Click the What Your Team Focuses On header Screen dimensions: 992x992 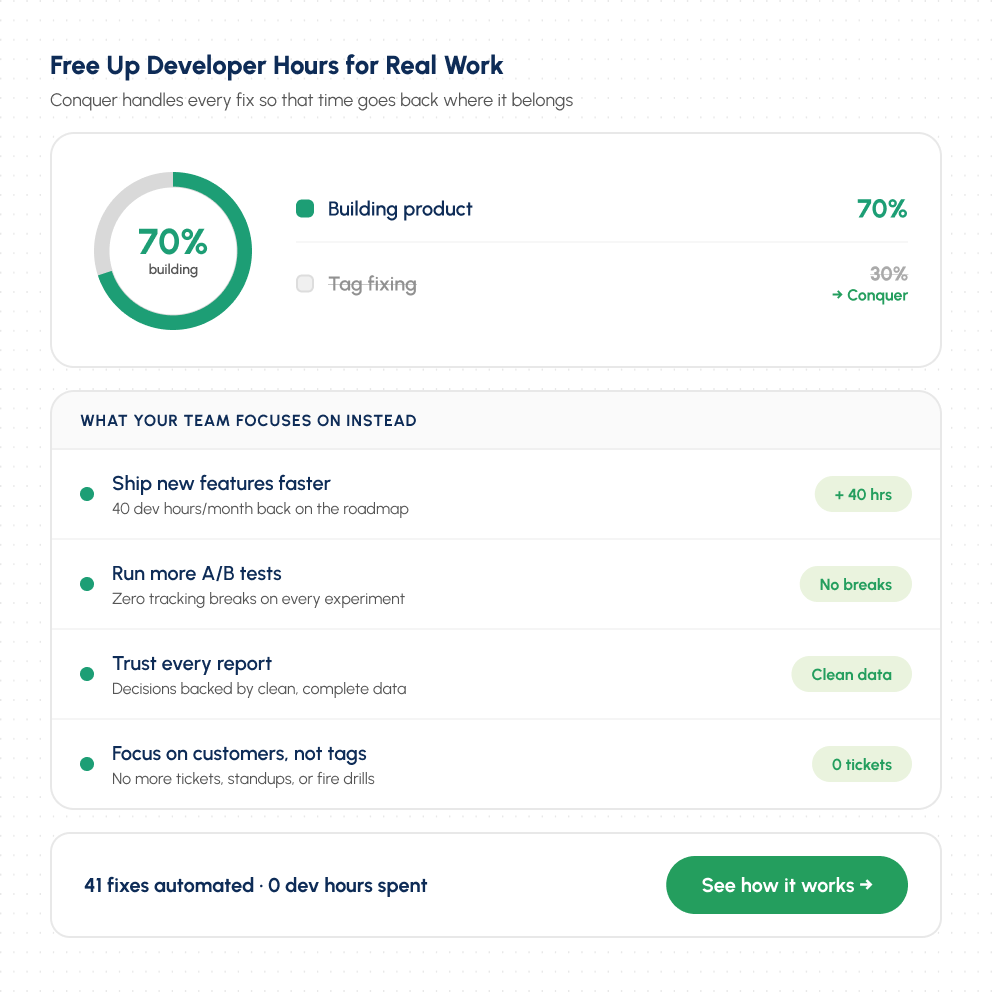coord(249,421)
